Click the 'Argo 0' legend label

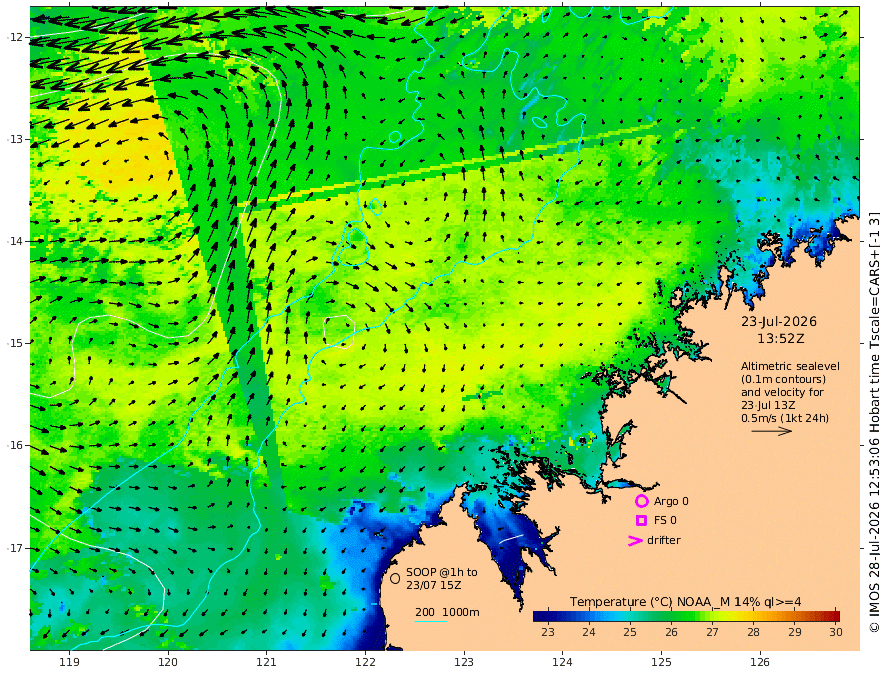click(671, 501)
